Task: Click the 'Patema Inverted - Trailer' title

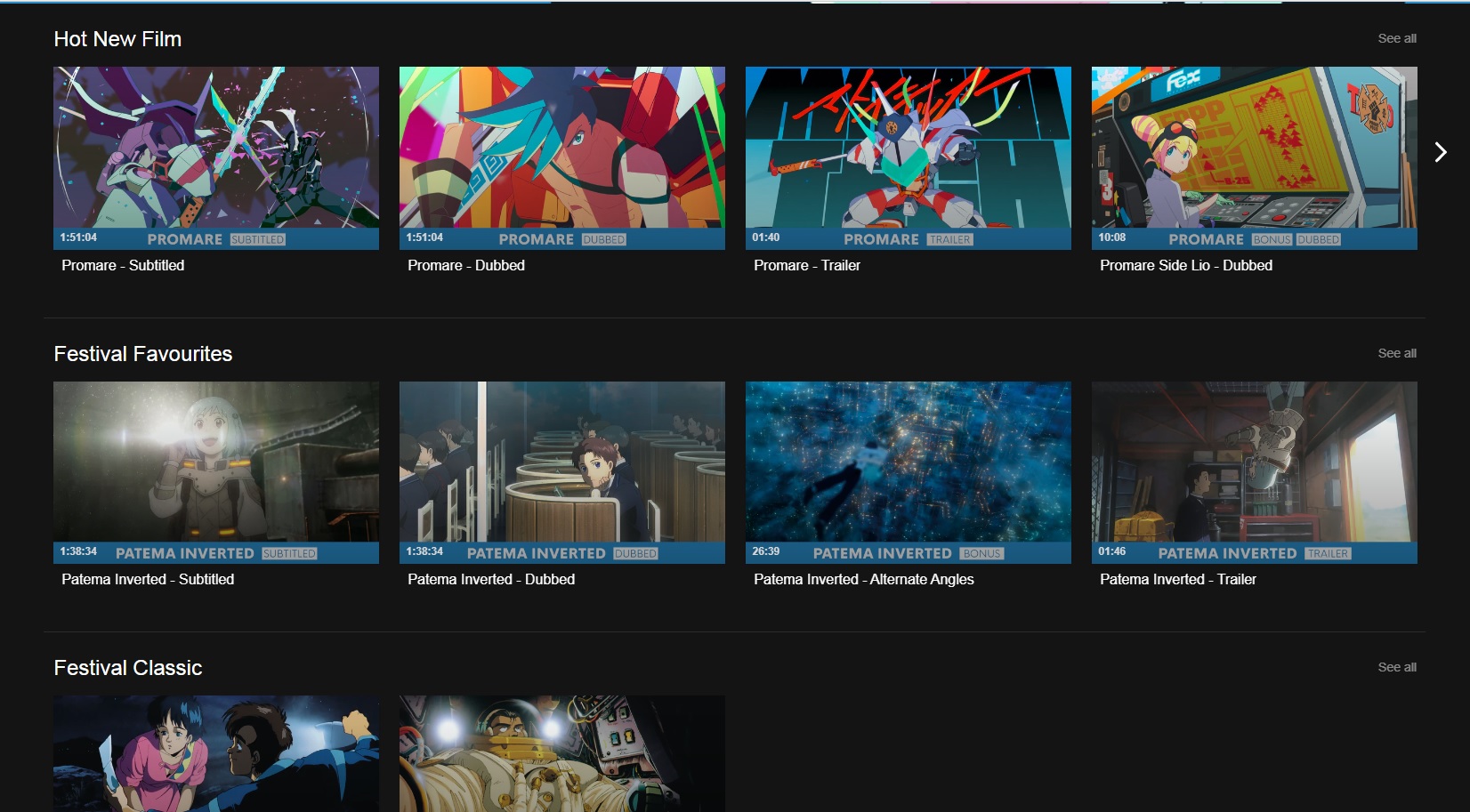Action: point(1178,579)
